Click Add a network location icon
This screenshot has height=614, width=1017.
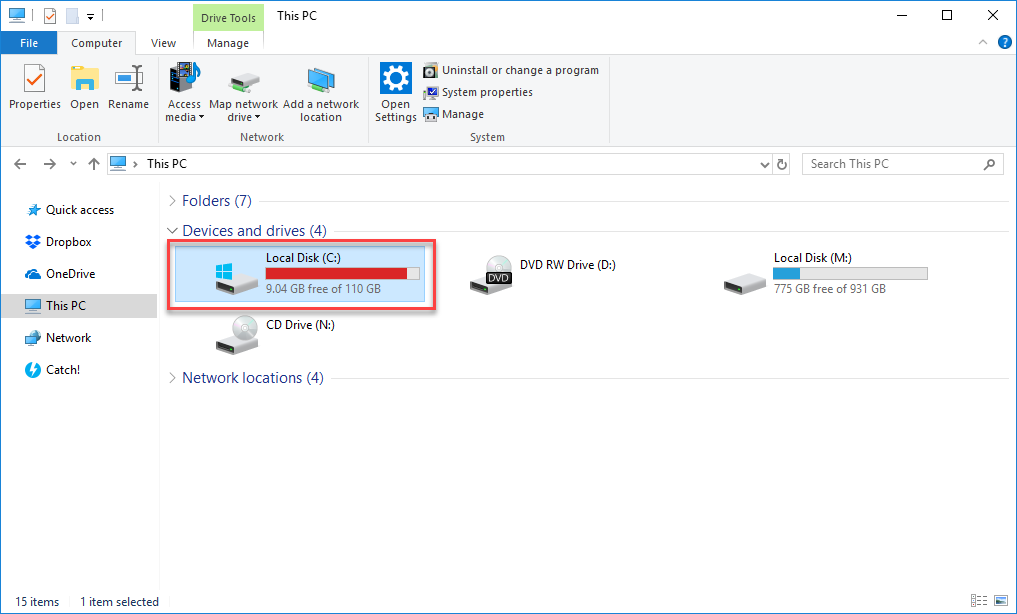click(321, 82)
